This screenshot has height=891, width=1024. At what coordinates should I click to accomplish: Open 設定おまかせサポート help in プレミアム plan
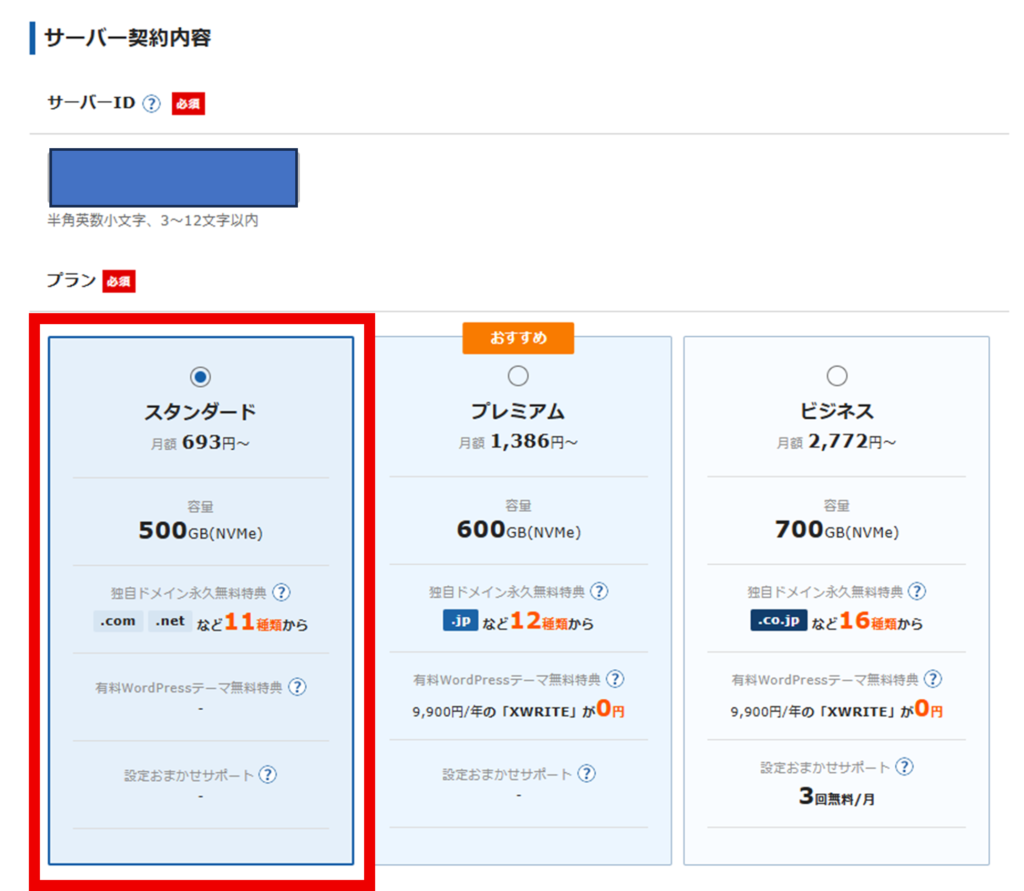click(x=586, y=773)
